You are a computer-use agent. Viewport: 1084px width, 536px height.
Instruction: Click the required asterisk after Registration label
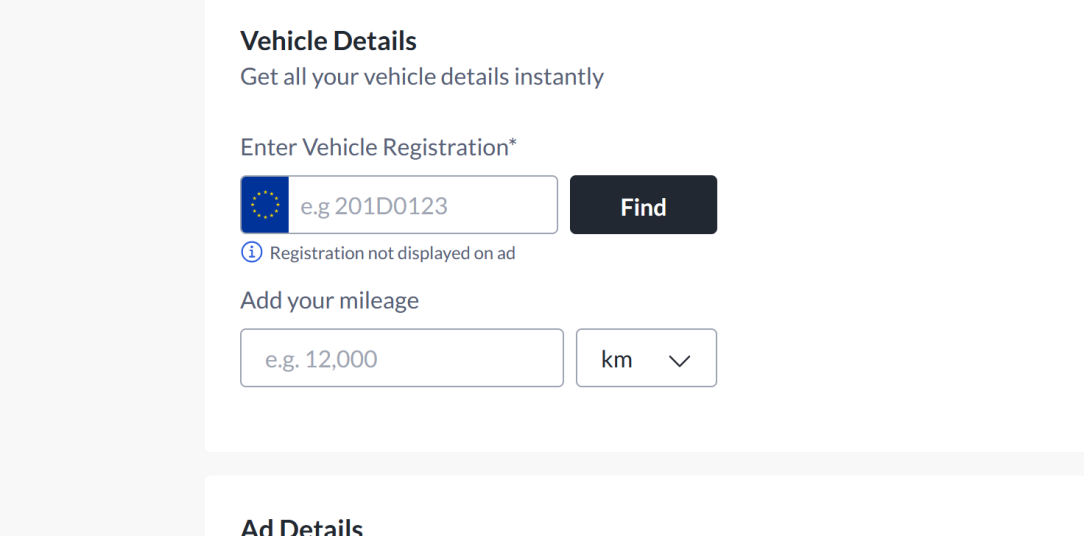click(513, 143)
